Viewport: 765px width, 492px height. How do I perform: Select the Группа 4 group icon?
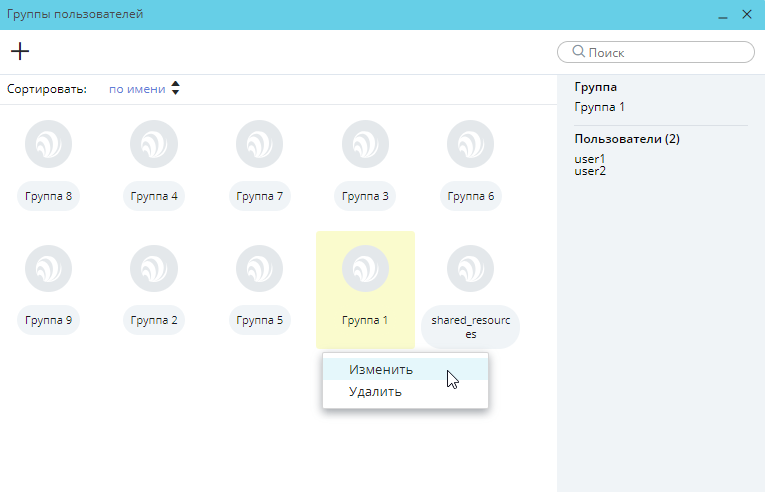pos(154,144)
